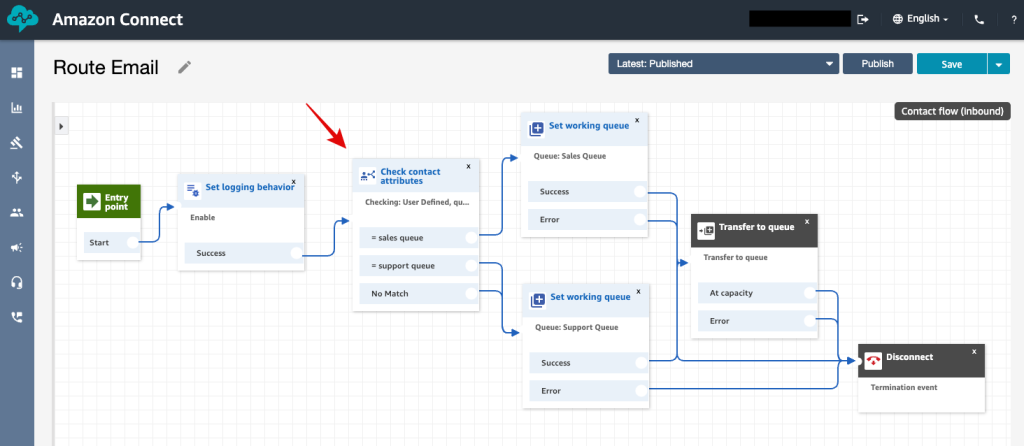
Task: Click the = support queue output connector
Action: [472, 266]
